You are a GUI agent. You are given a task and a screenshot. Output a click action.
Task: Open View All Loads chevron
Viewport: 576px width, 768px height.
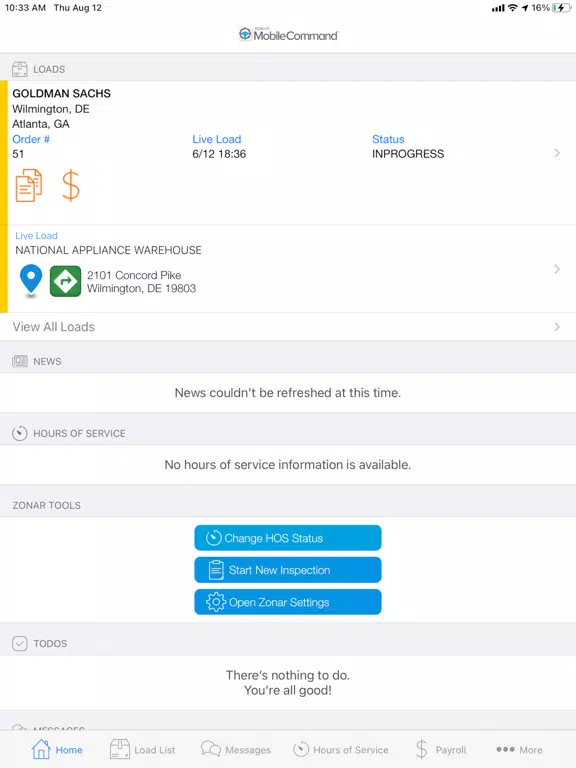(557, 327)
